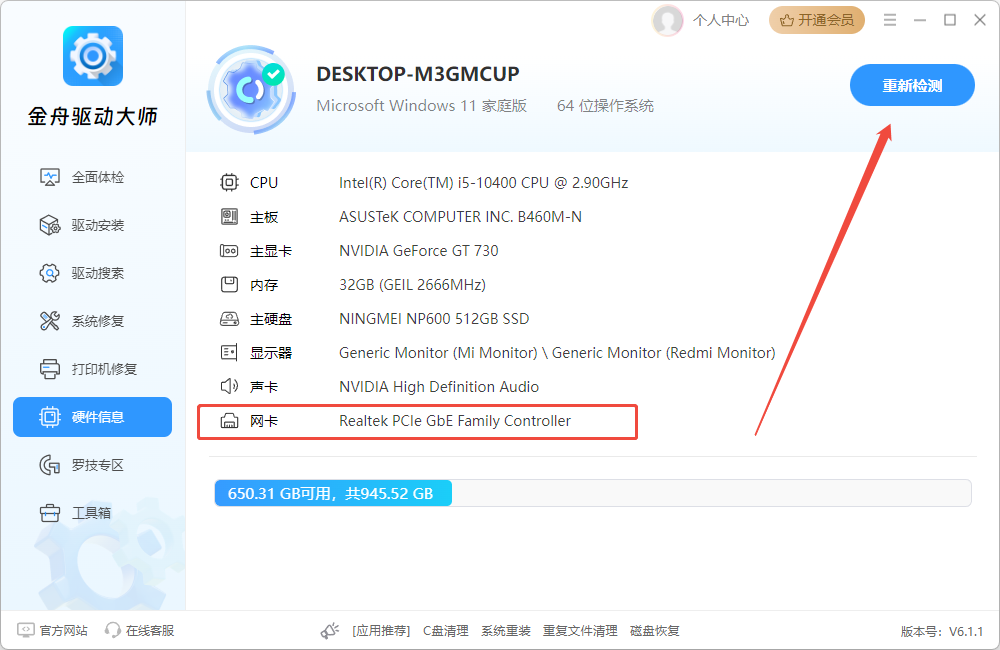Select ASUSTeK COMPUTER INC. B460M-N text
The image size is (1000, 650).
(460, 217)
